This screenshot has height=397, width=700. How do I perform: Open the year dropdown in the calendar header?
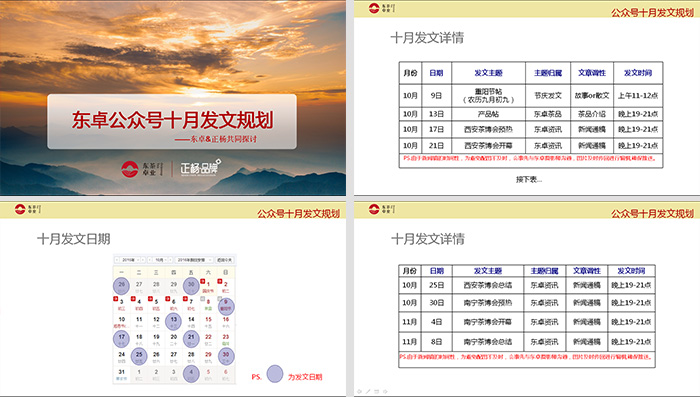click(130, 259)
